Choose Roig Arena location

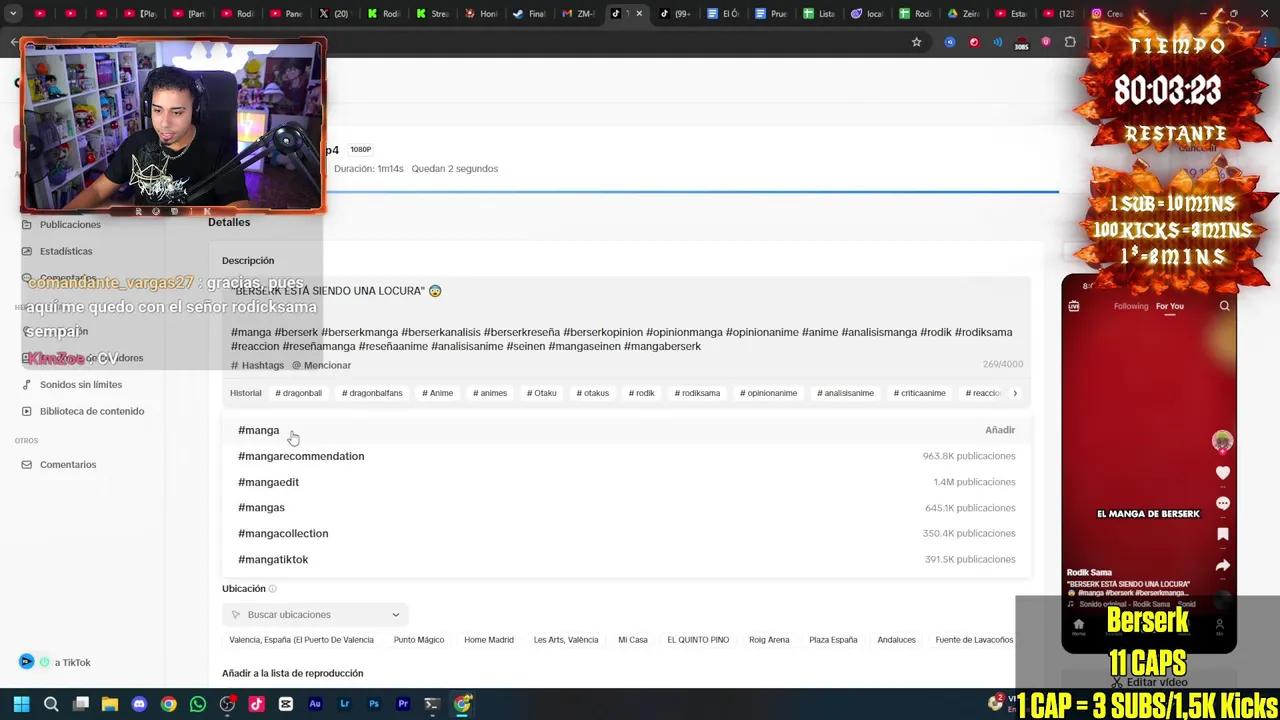(x=769, y=640)
